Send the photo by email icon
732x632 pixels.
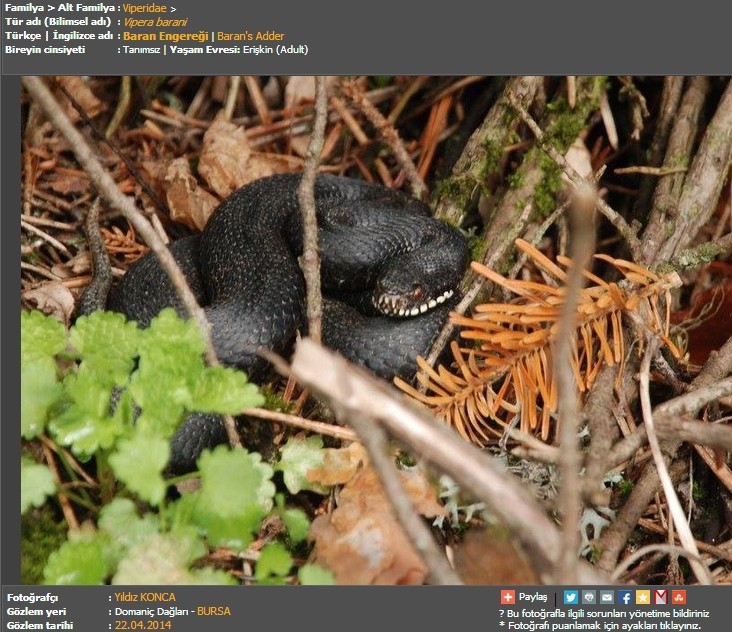click(x=607, y=597)
